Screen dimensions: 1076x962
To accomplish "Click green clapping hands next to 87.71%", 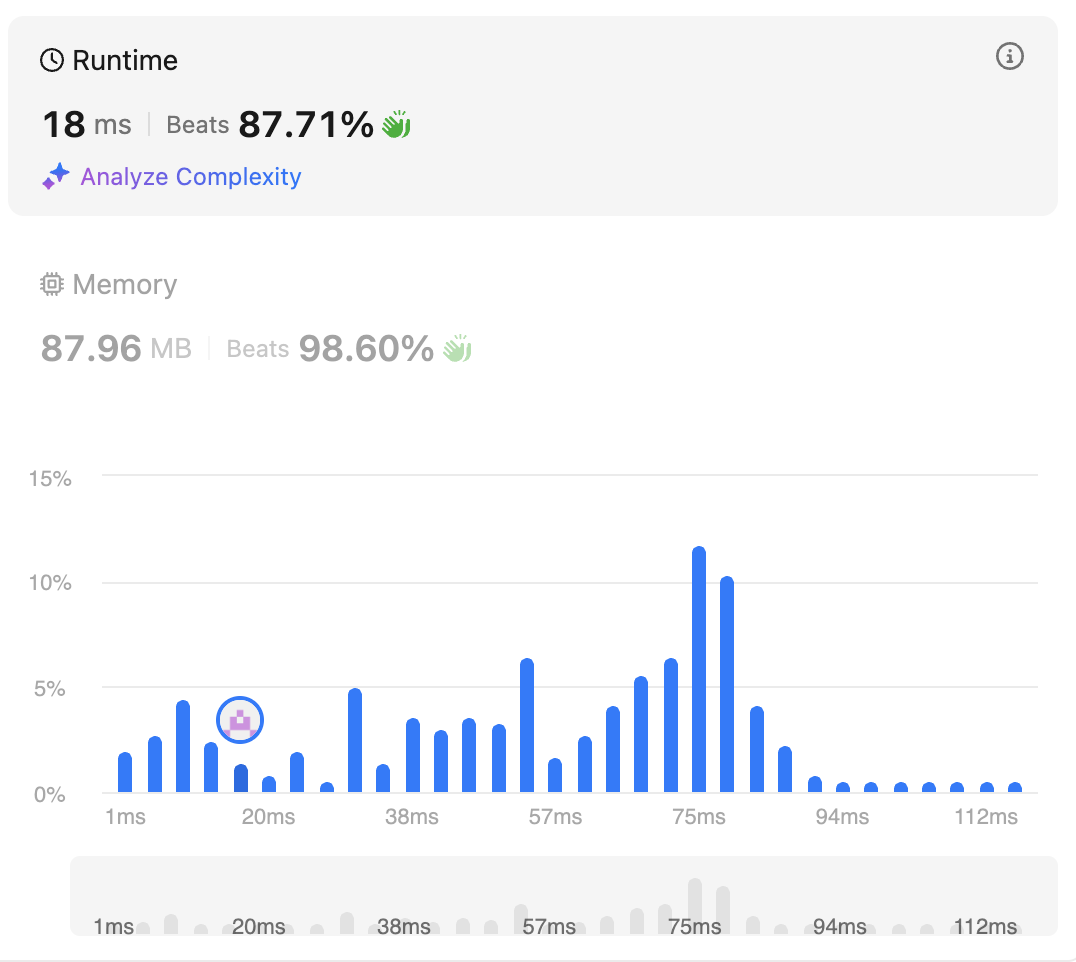I will pyautogui.click(x=397, y=125).
